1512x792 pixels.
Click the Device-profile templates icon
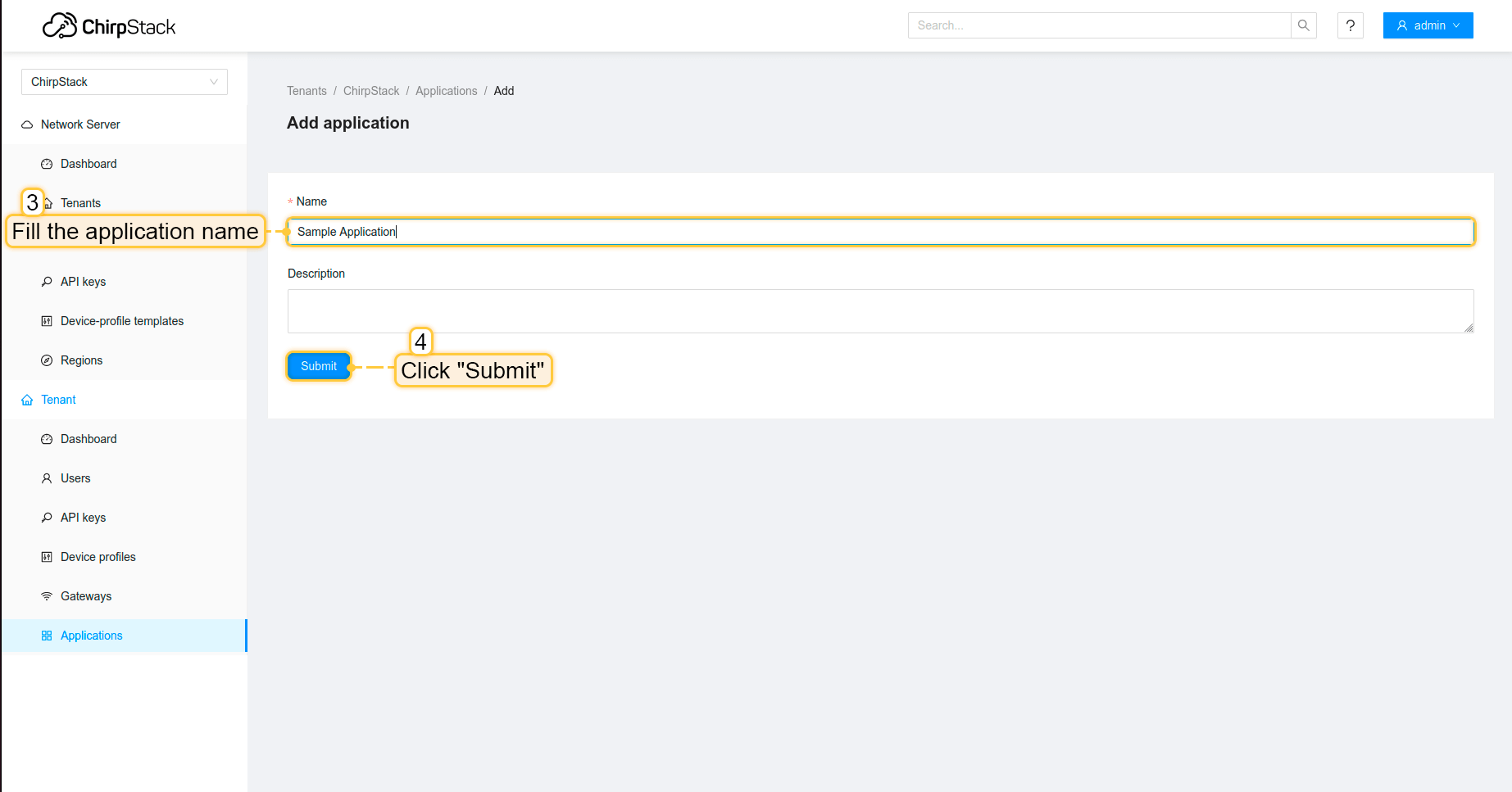point(47,321)
